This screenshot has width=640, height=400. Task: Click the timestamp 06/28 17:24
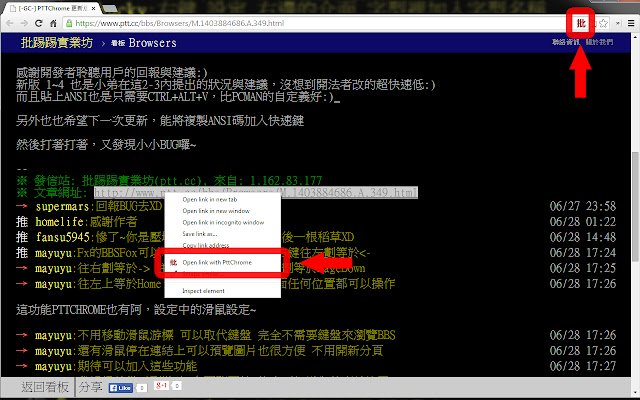(583, 253)
